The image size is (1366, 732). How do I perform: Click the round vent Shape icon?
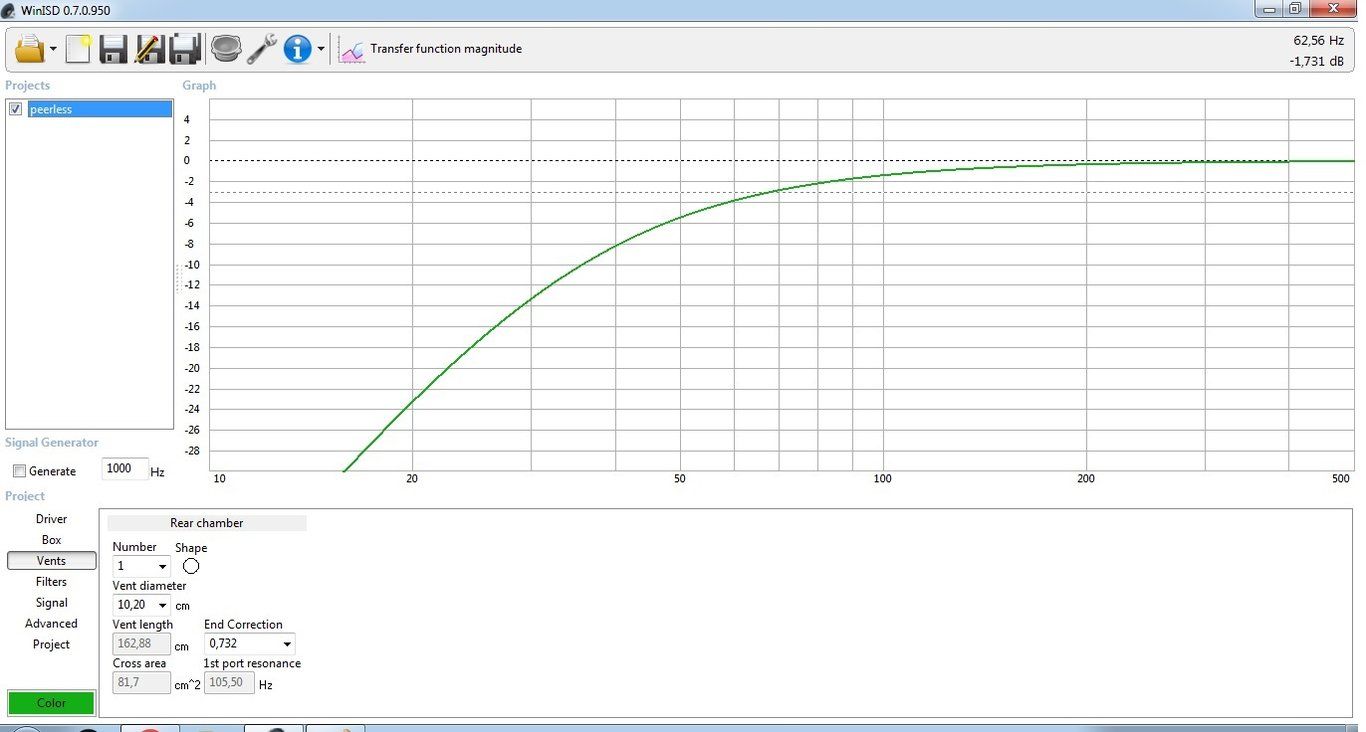pos(191,566)
